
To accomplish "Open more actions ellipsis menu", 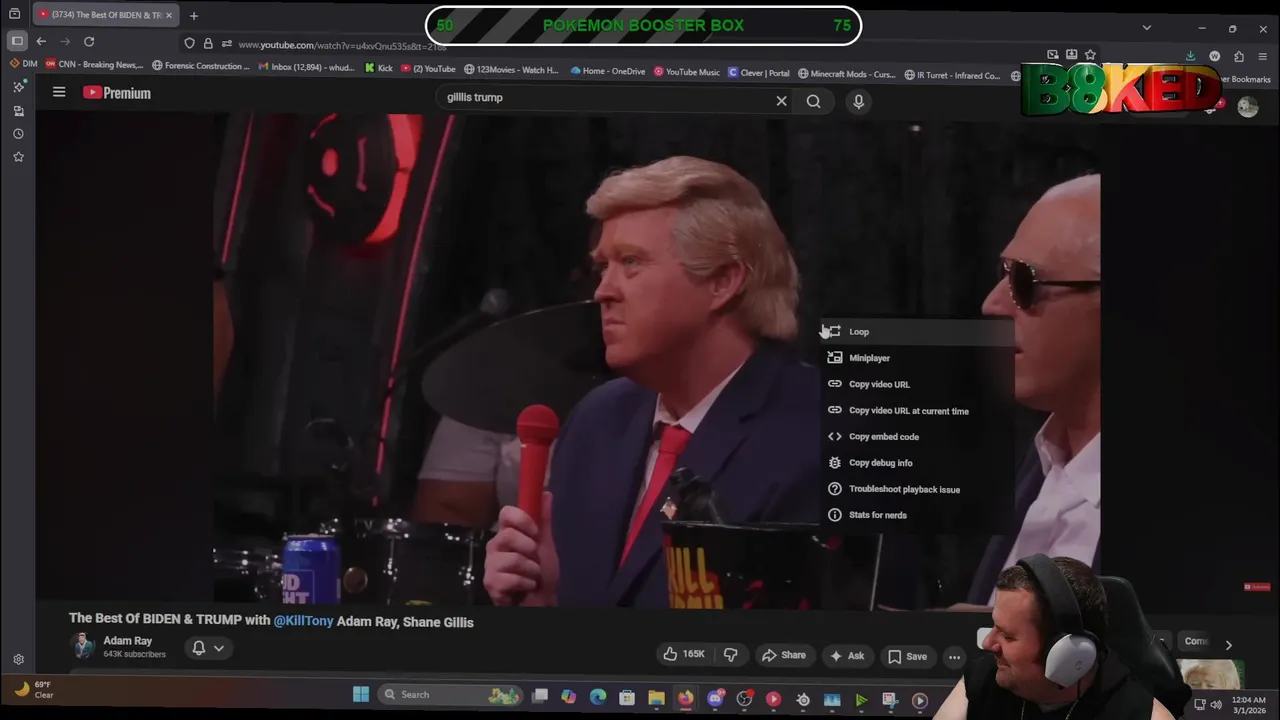I will click(955, 657).
